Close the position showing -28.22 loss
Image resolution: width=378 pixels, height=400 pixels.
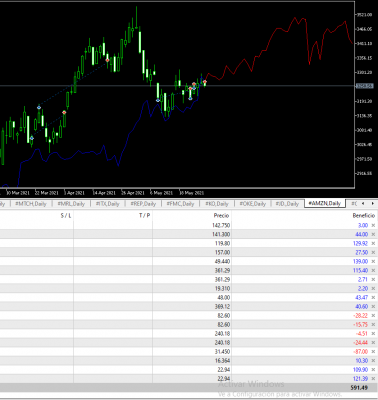point(373,316)
